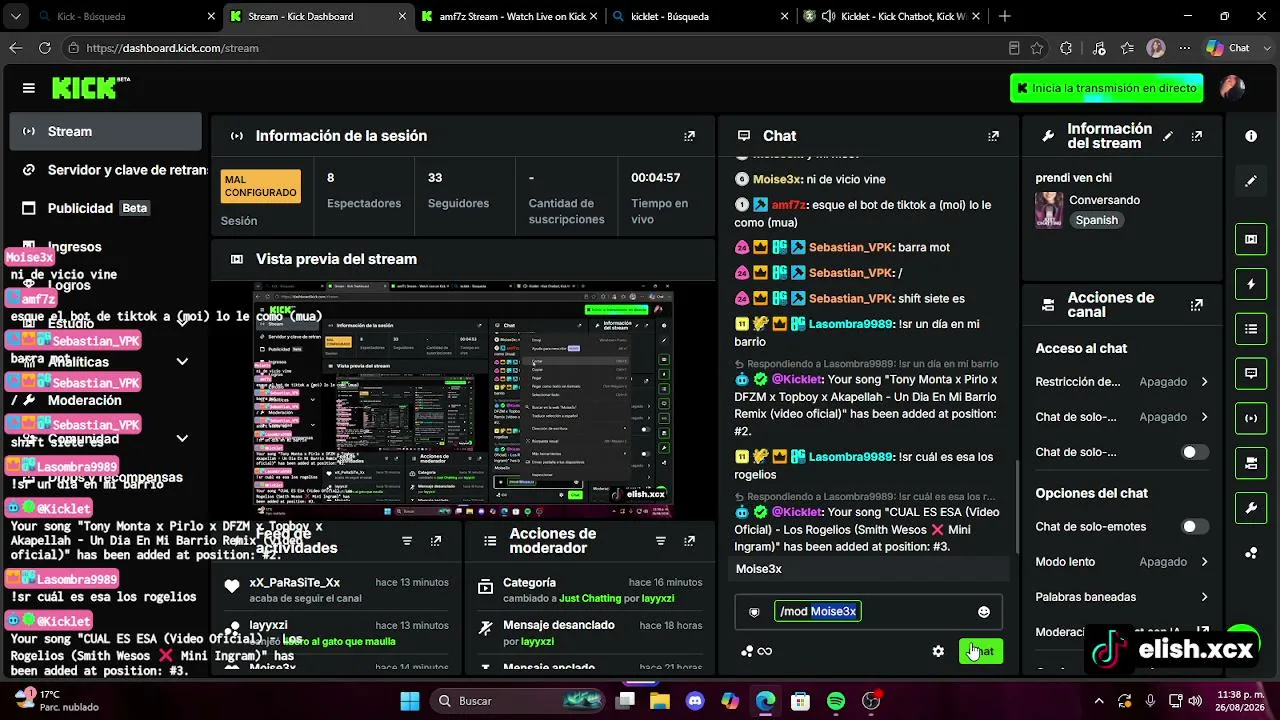Click the browser address bar URL

coord(173,48)
